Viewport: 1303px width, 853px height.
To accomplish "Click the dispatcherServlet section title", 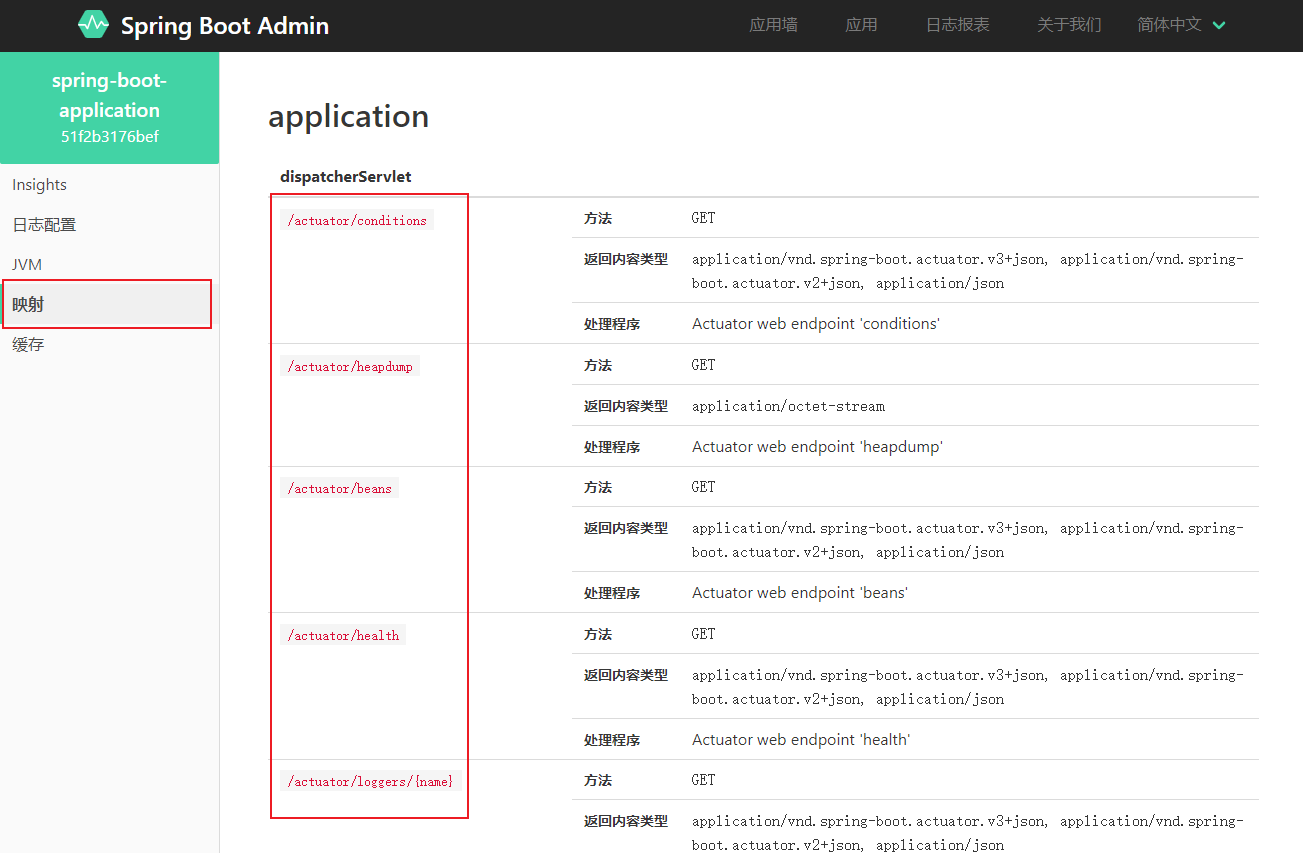I will [346, 177].
